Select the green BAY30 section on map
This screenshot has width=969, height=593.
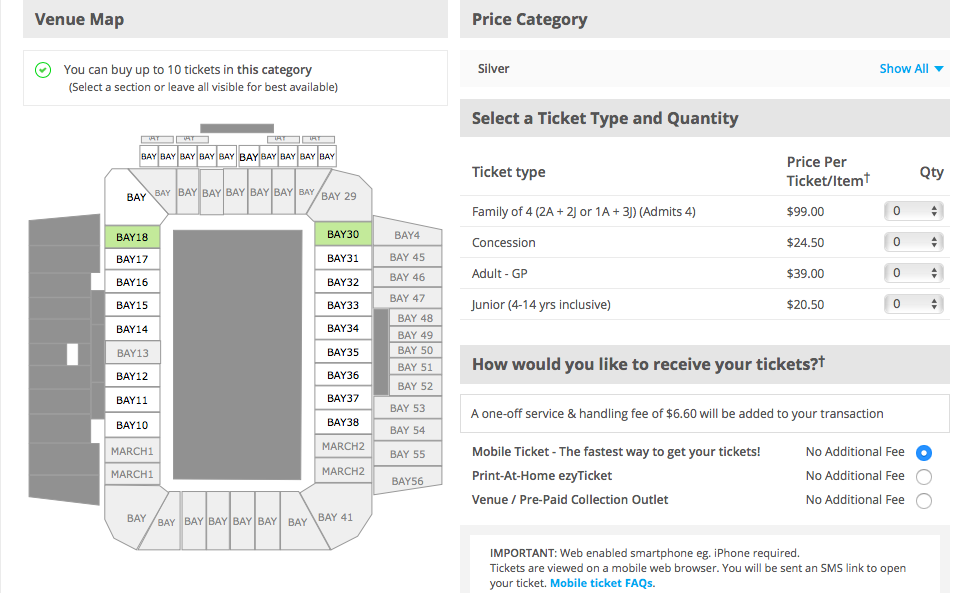tap(343, 234)
